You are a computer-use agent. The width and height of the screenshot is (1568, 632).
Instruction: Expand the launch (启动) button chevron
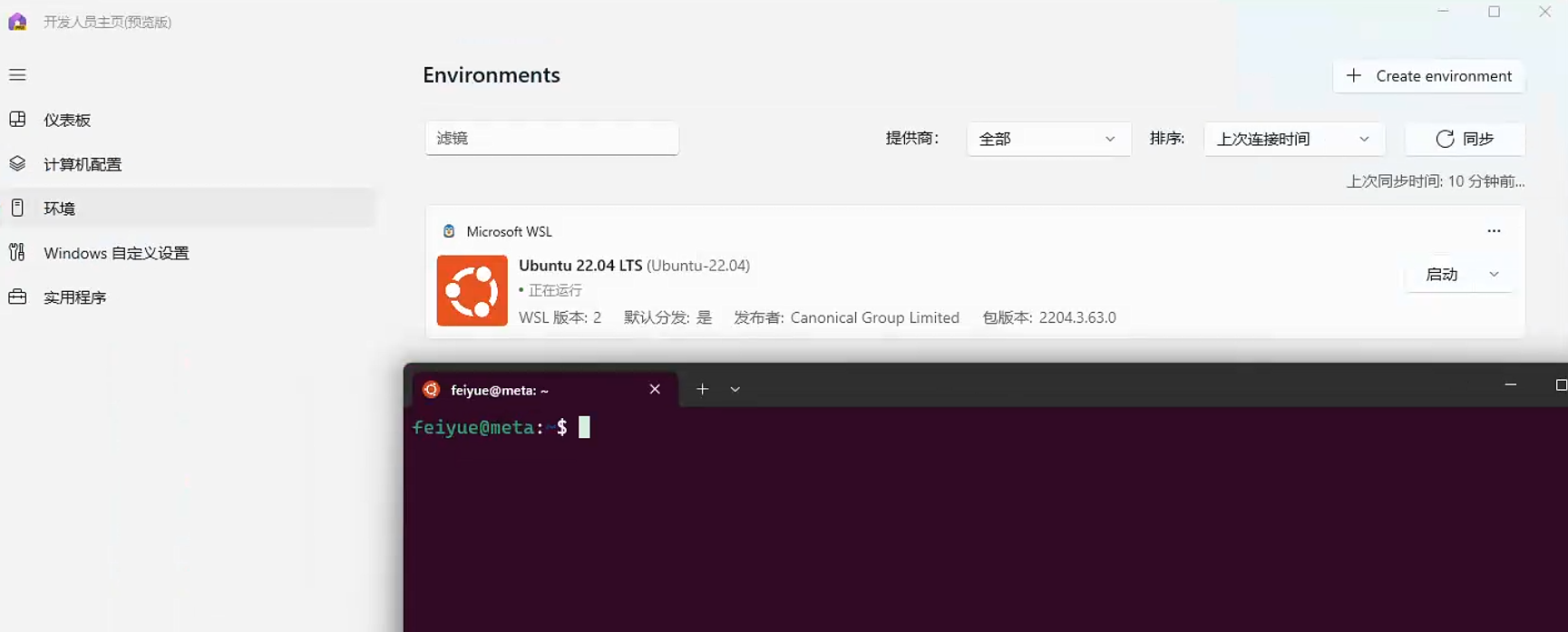point(1494,274)
